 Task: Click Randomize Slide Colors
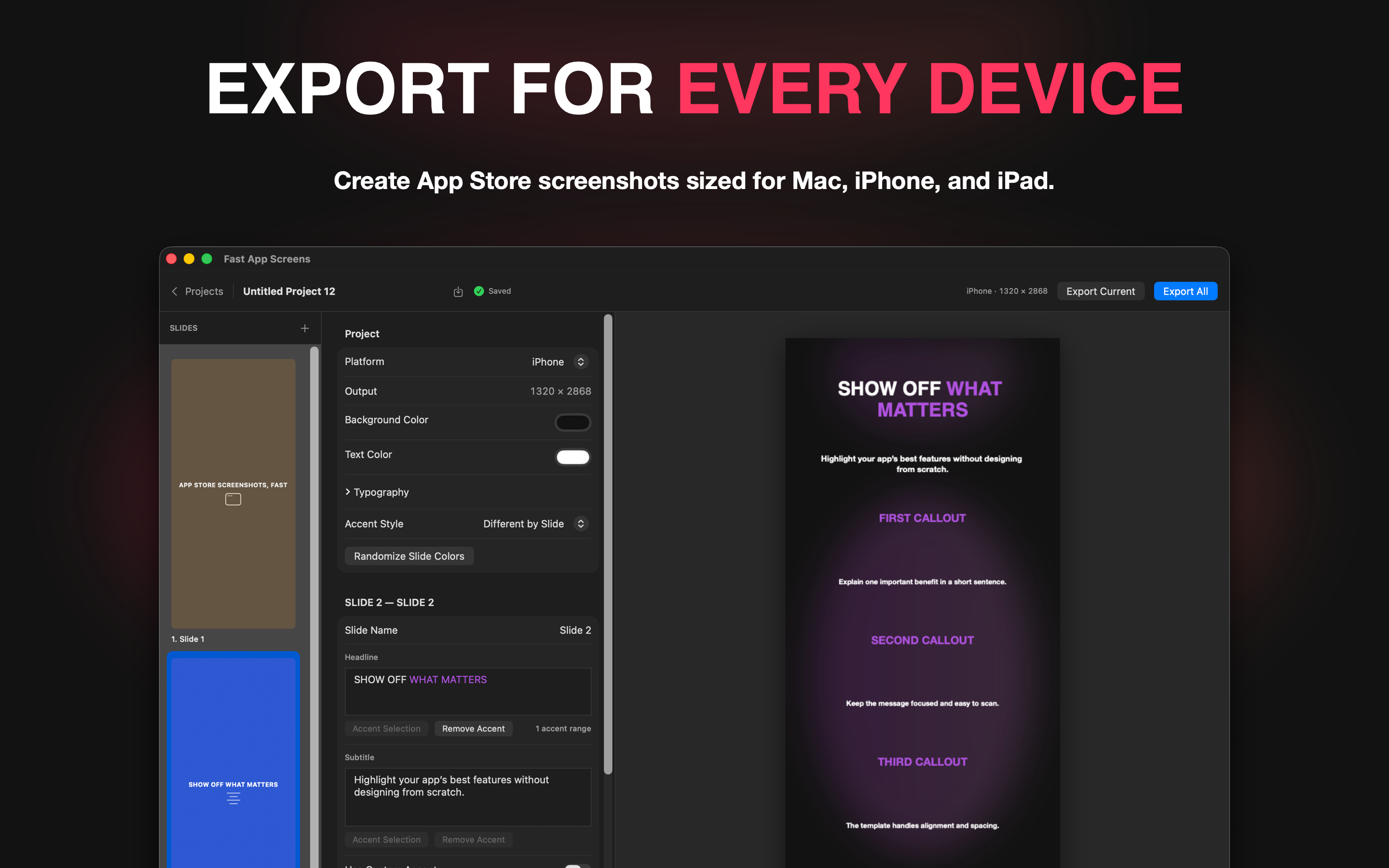409,556
